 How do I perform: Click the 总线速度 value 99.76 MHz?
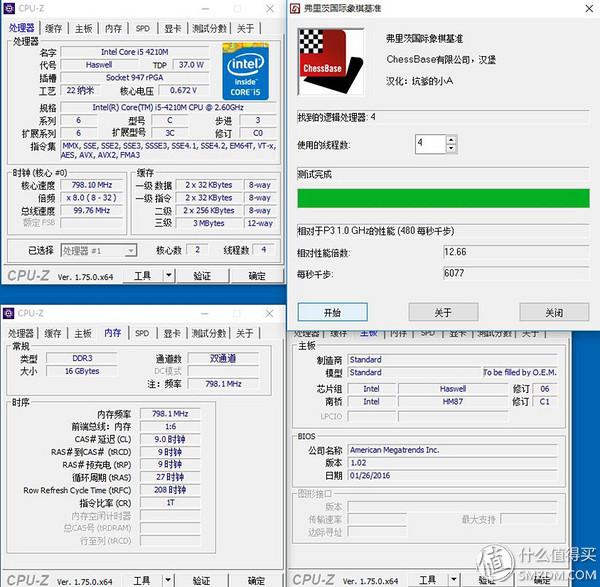click(92, 210)
